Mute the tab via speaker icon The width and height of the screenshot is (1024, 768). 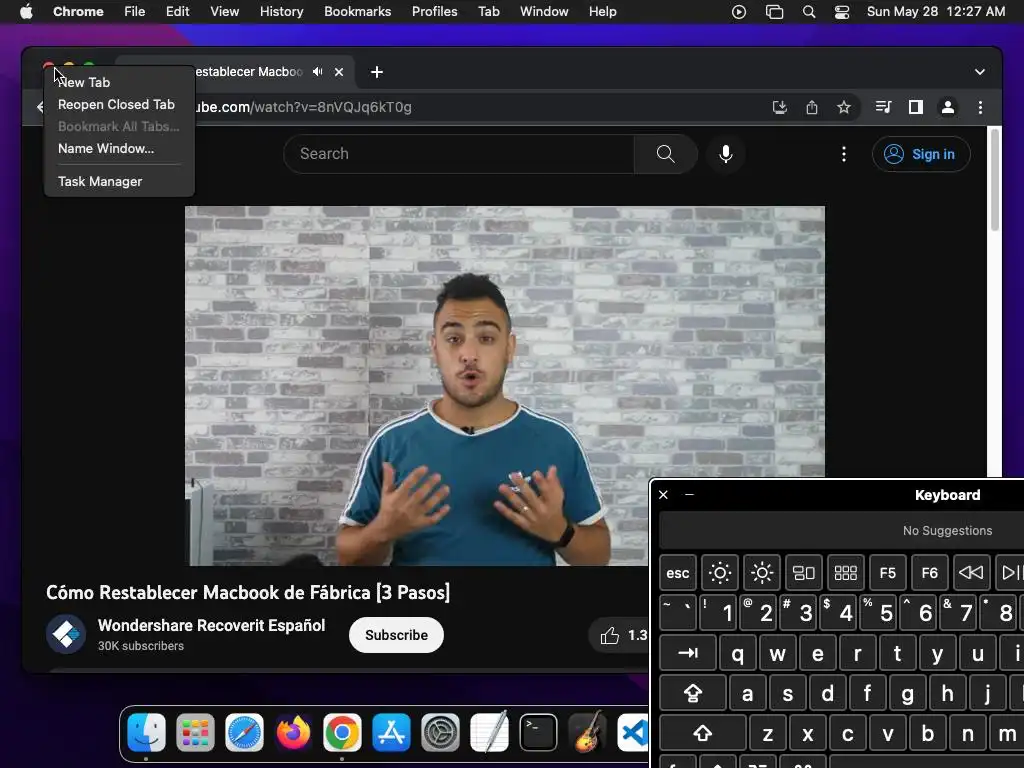318,72
